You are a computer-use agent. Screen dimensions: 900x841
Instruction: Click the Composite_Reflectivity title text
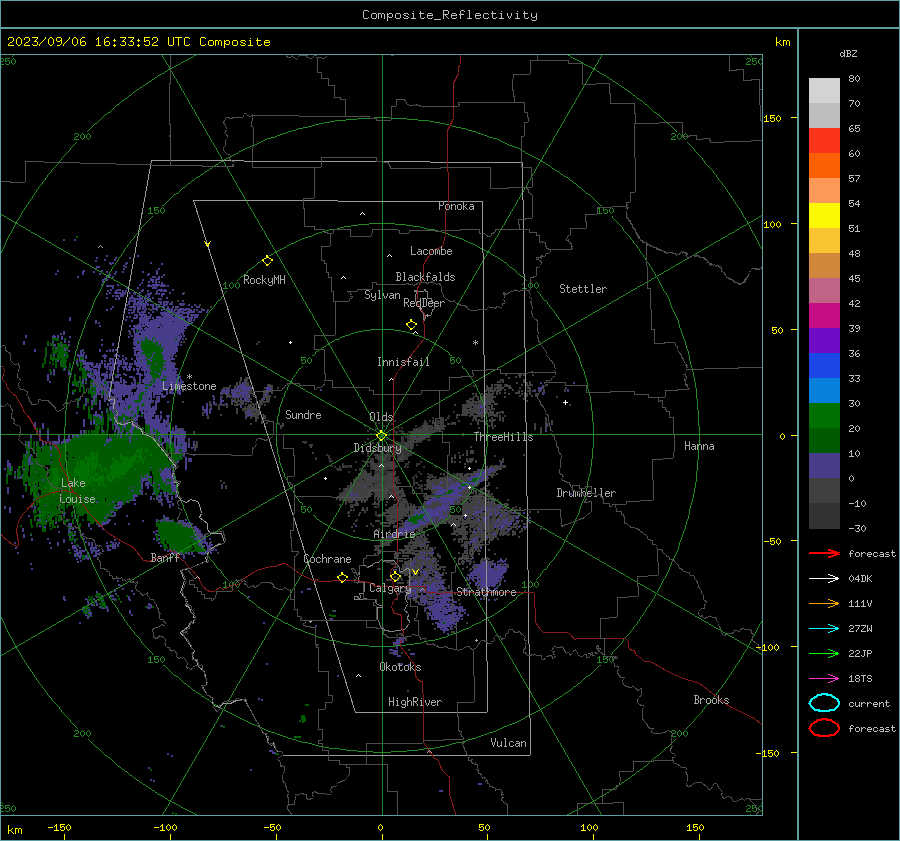(x=449, y=15)
